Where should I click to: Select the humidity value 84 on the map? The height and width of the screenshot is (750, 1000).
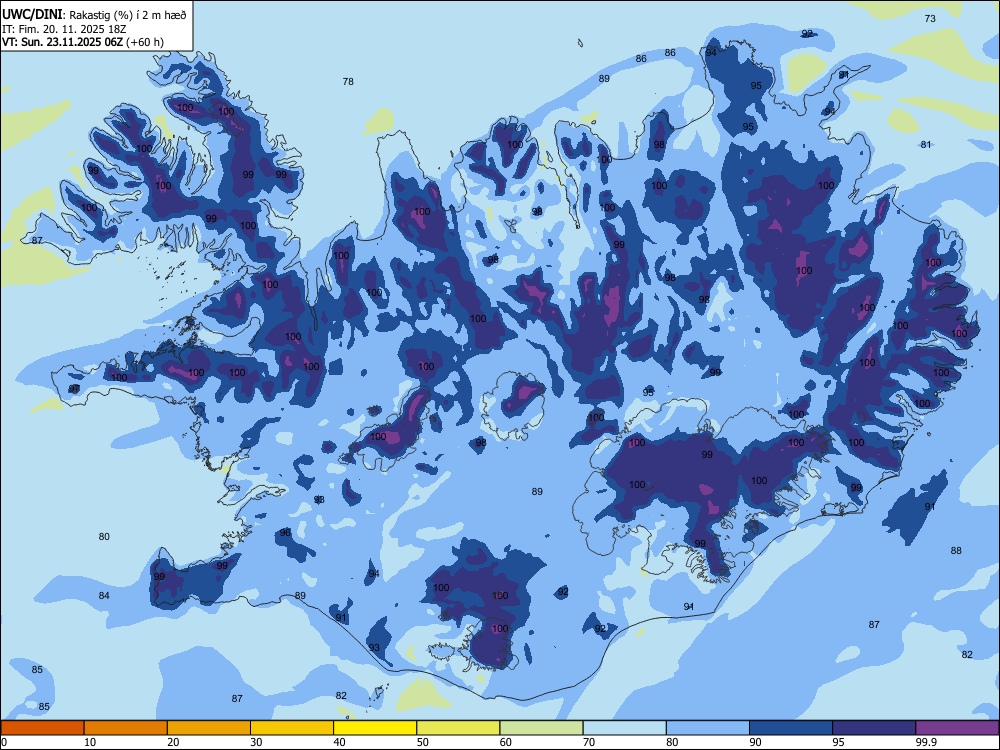[x=104, y=596]
